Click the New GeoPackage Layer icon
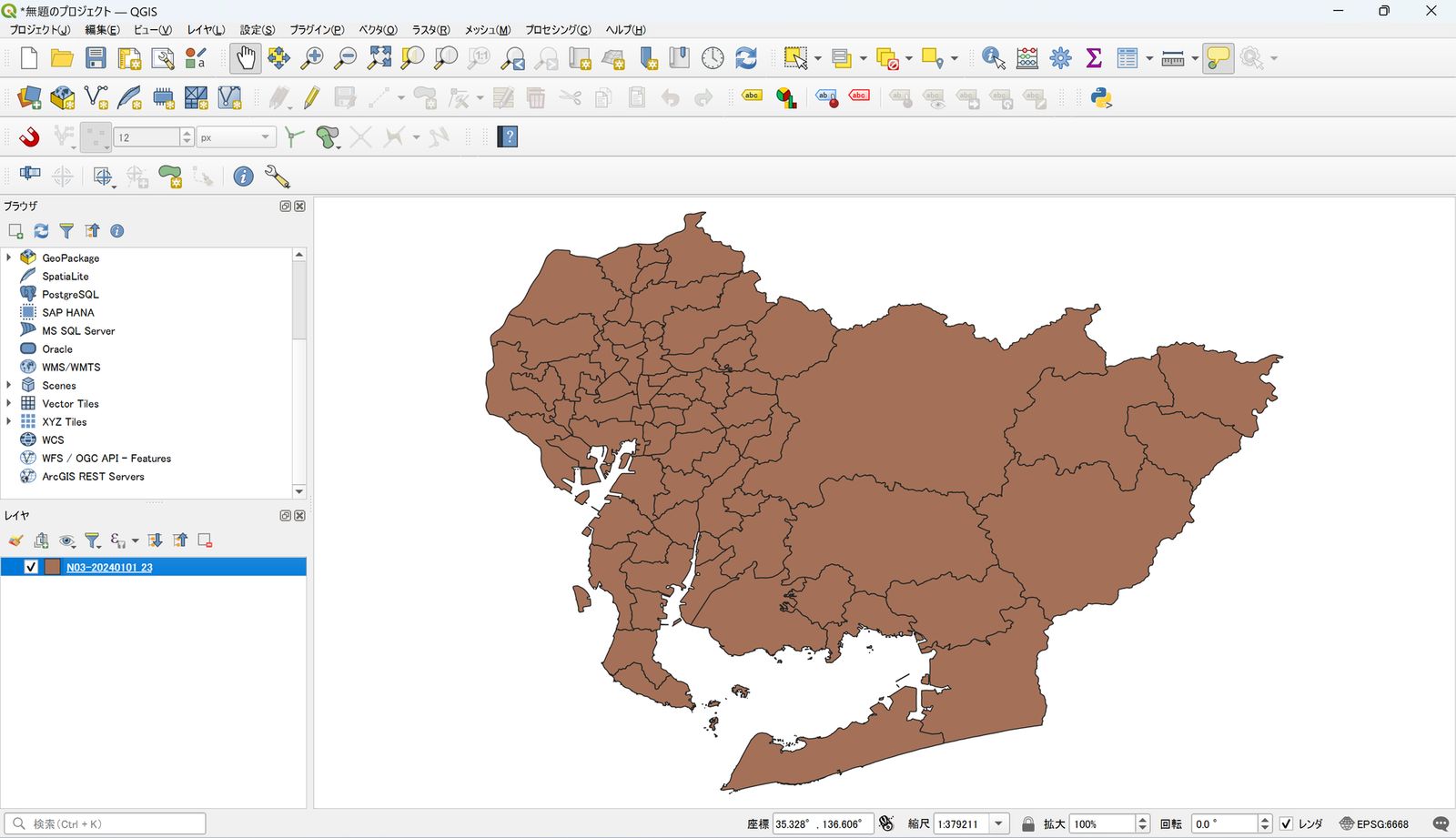This screenshot has width=1456, height=838. click(62, 97)
